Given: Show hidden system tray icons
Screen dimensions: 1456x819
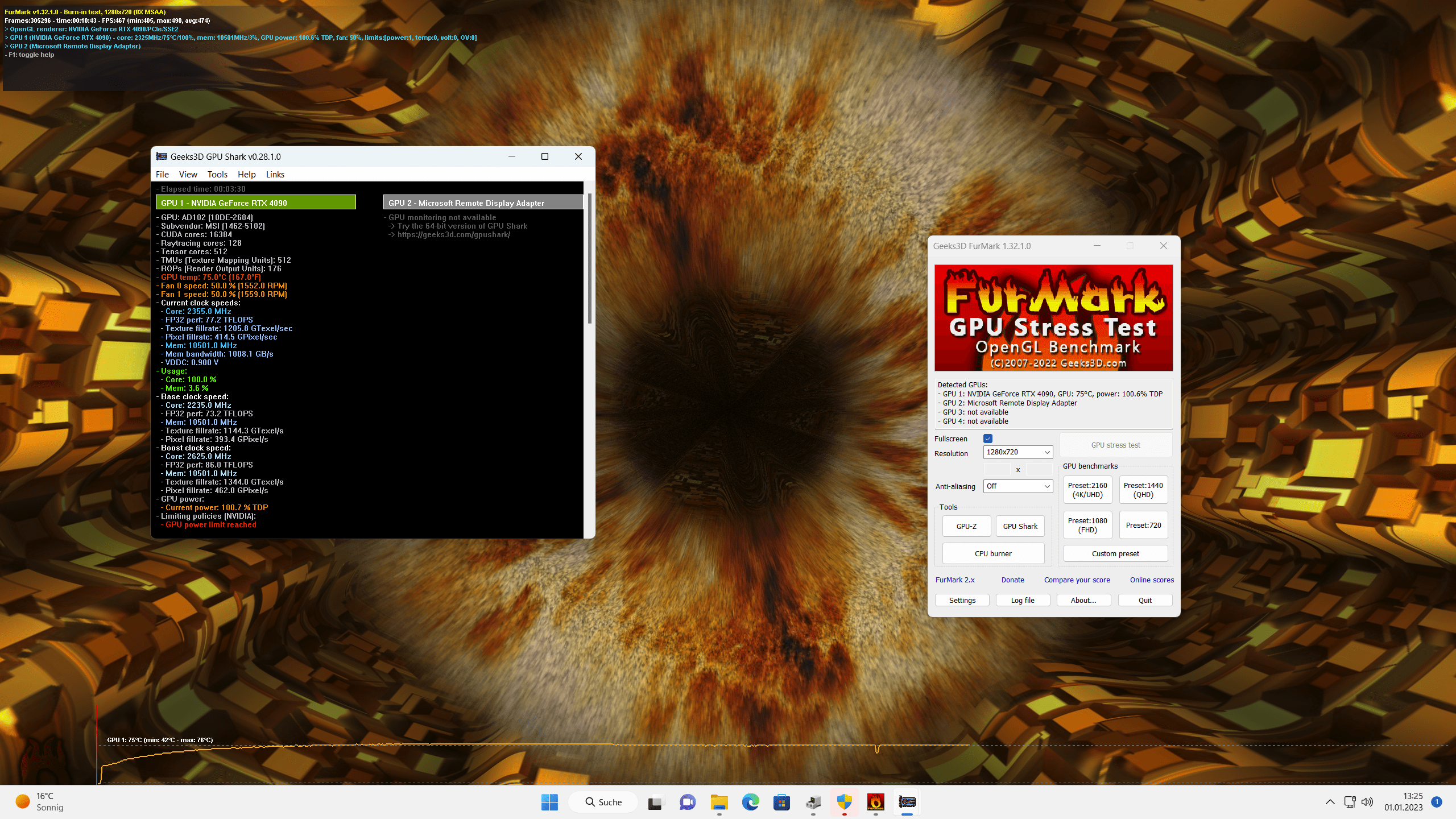Looking at the screenshot, I should tap(1330, 802).
